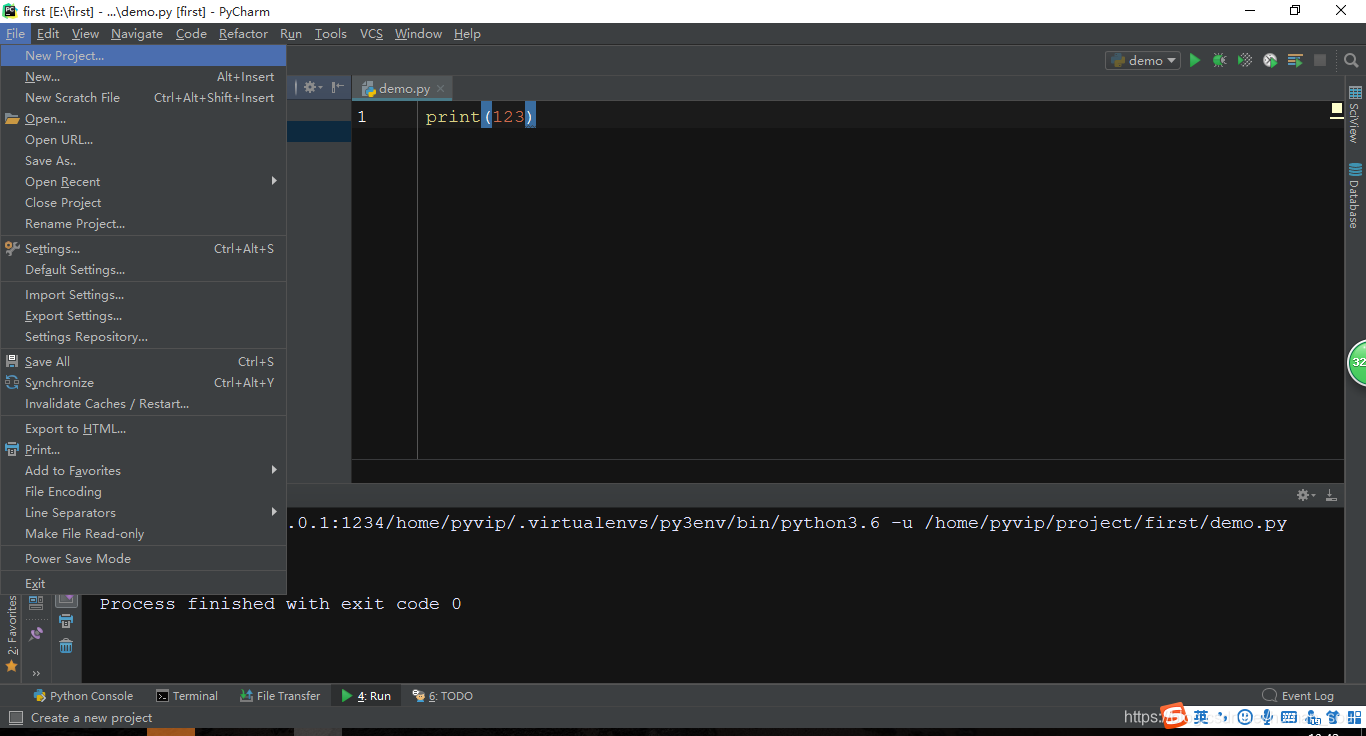Viewport: 1366px width, 736px height.
Task: Choose New Scratch File
Action: coord(144,97)
